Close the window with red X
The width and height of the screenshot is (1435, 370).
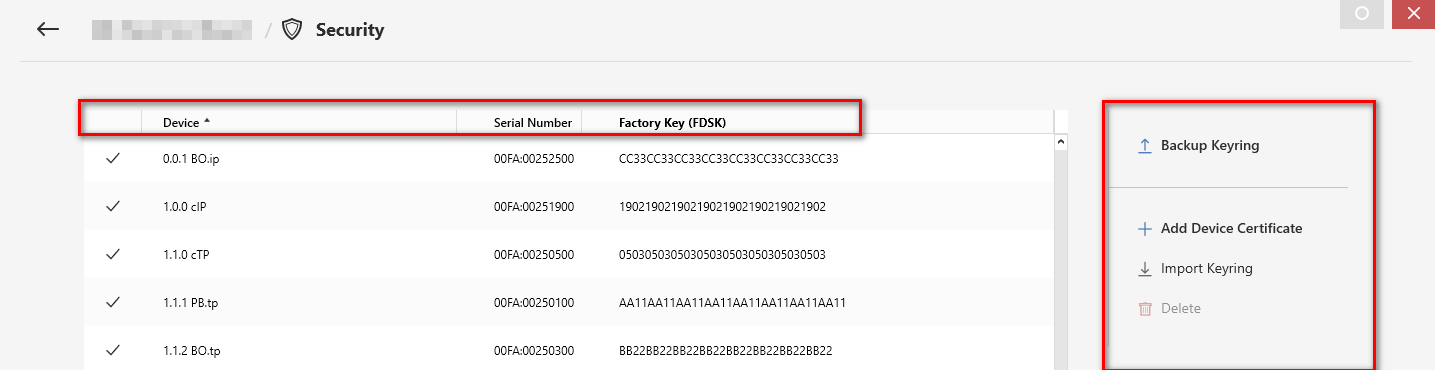1413,13
